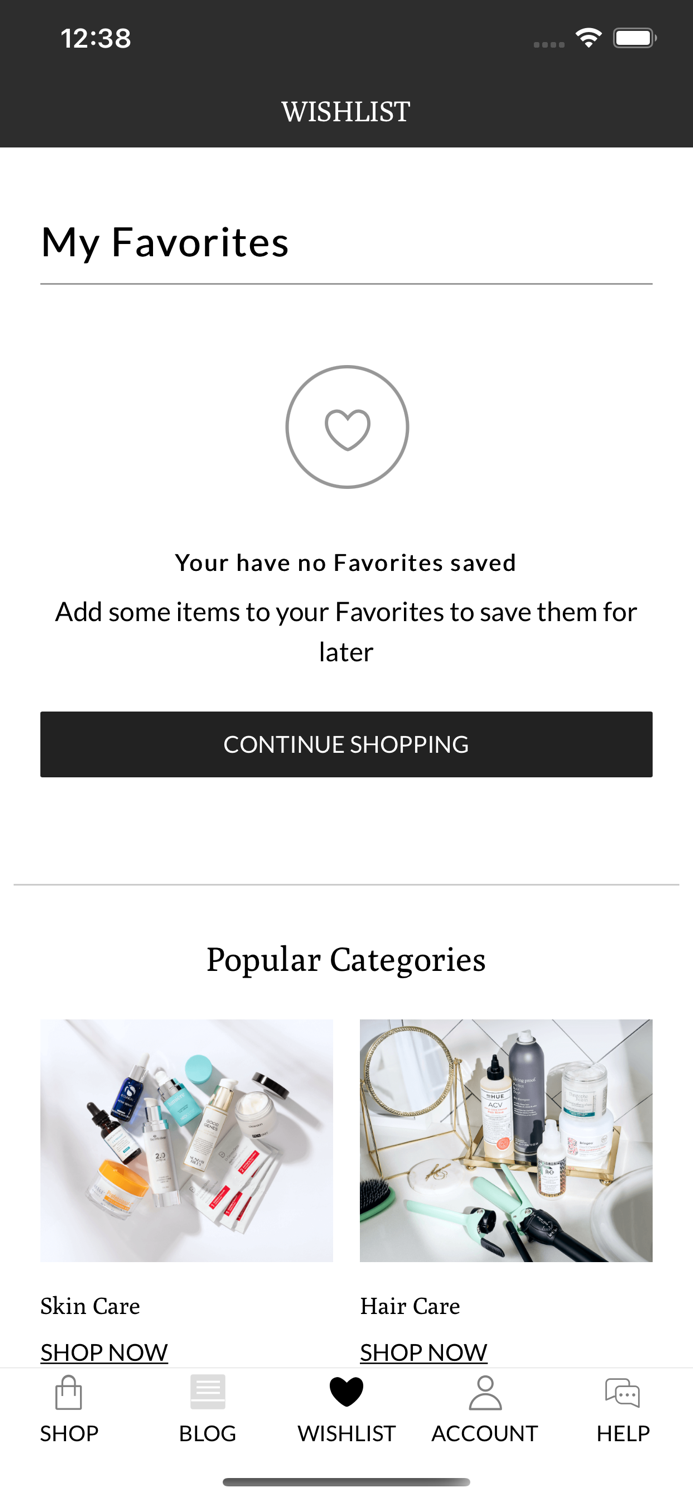This screenshot has width=693, height=1500.
Task: Tap the battery icon in status bar
Action: click(x=633, y=36)
